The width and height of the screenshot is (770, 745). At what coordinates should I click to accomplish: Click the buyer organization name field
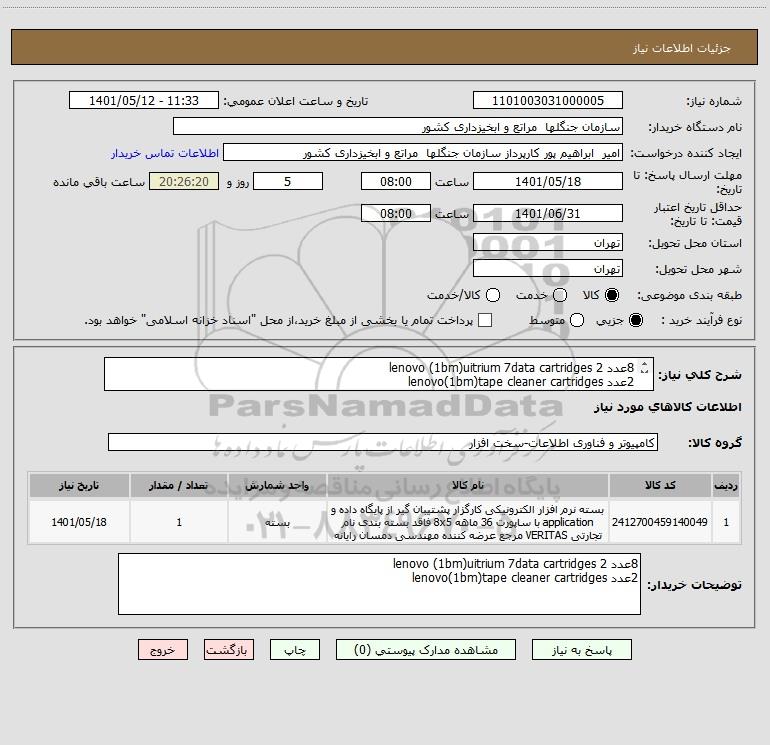pyautogui.click(x=398, y=127)
